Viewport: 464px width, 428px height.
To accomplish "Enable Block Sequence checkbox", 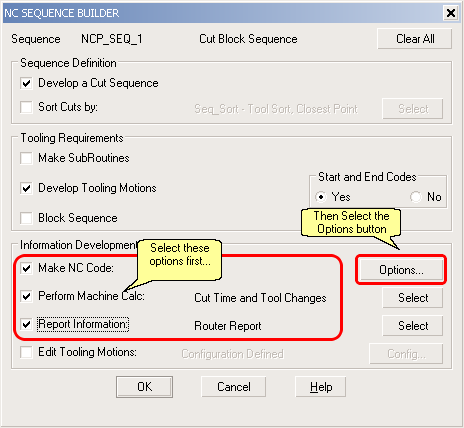I will tap(26, 218).
